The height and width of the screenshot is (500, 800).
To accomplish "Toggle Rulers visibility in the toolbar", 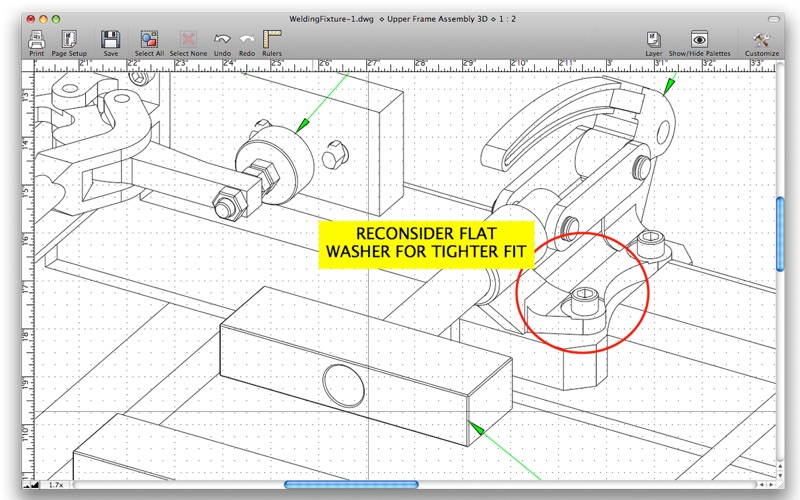I will coord(272,39).
